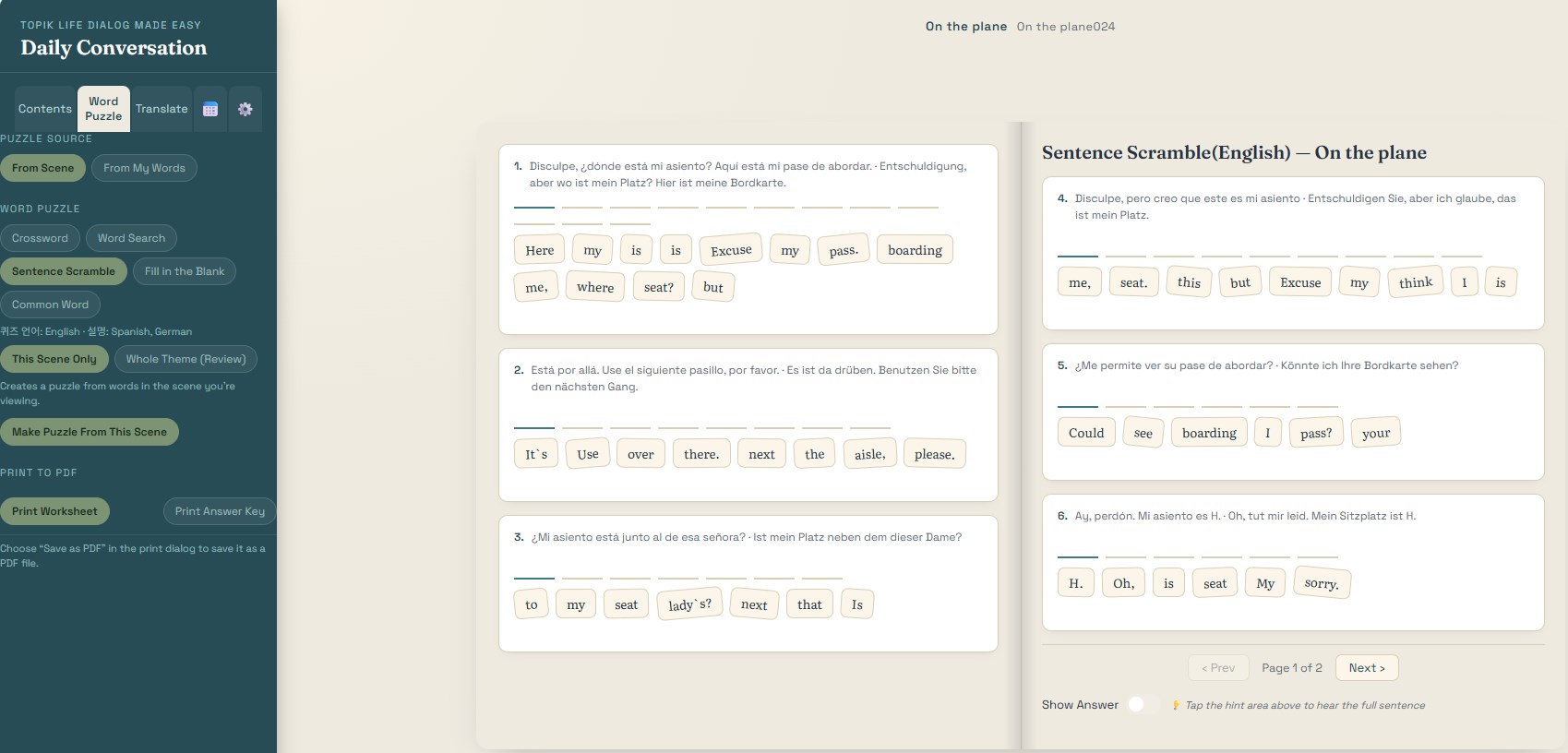Click the 'On the plane024' scene label

1066,27
